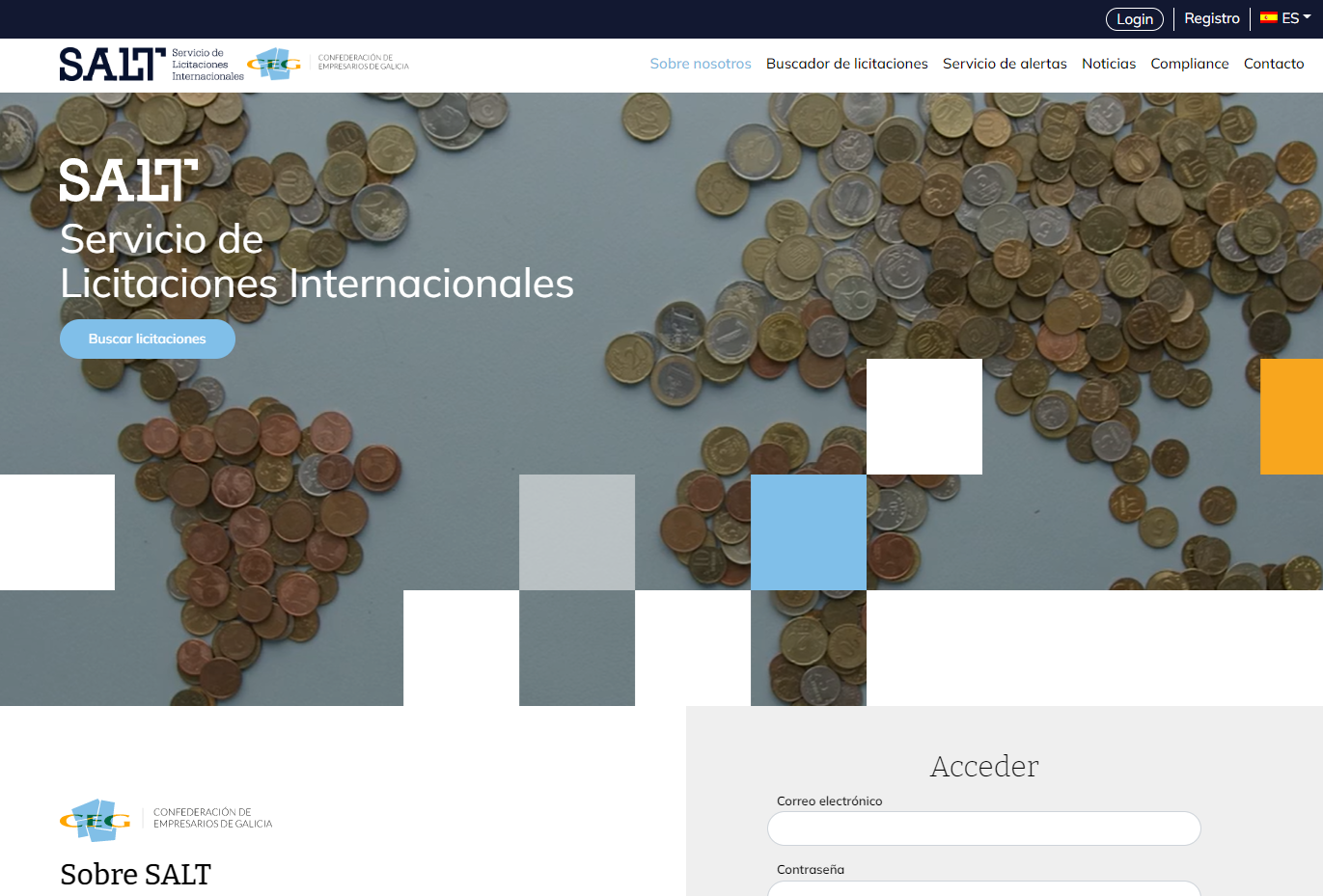Click the Sobre SALT heading
The width and height of the screenshot is (1323, 896).
coord(135,875)
